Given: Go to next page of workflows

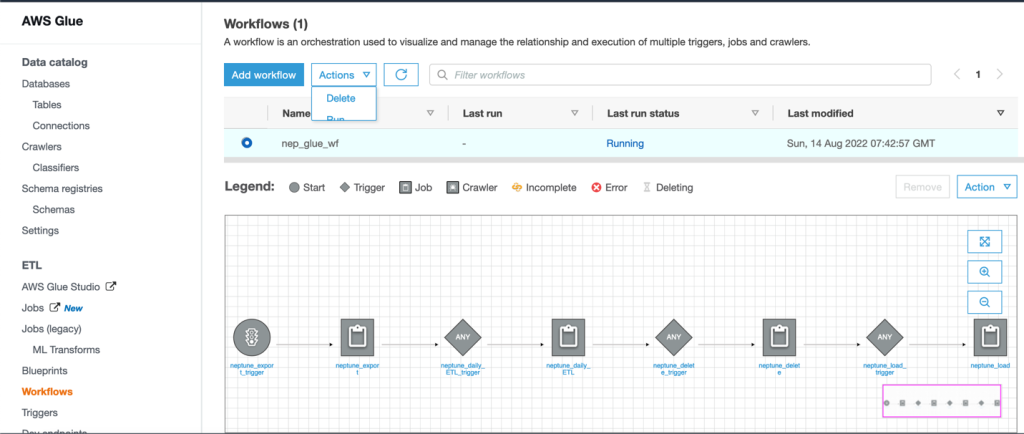Looking at the screenshot, I should point(999,74).
